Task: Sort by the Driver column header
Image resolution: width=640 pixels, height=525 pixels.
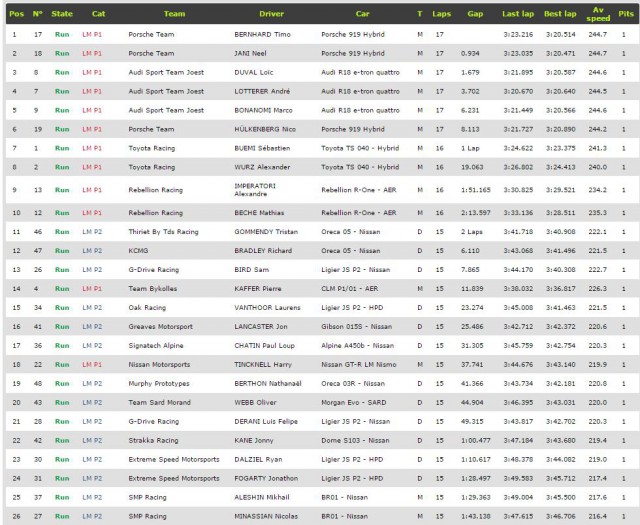Action: [271, 13]
